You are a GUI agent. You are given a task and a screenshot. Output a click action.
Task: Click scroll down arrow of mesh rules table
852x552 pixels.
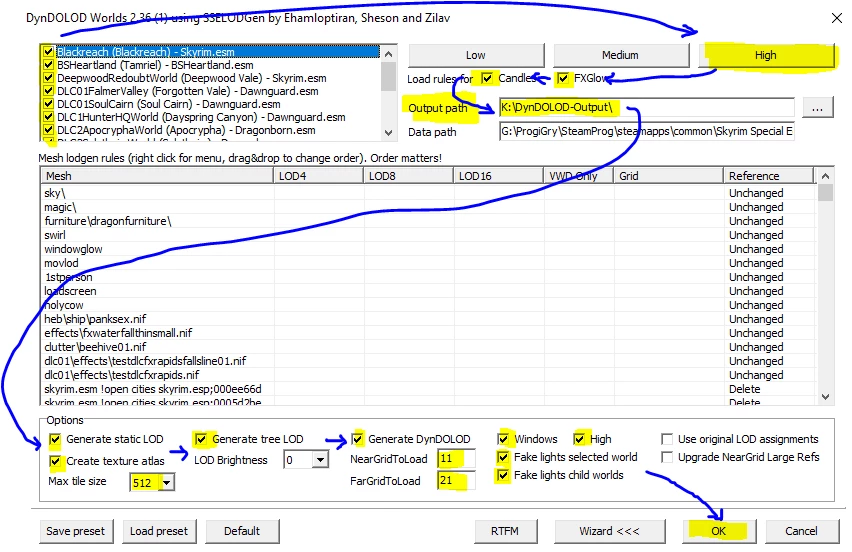(x=825, y=397)
